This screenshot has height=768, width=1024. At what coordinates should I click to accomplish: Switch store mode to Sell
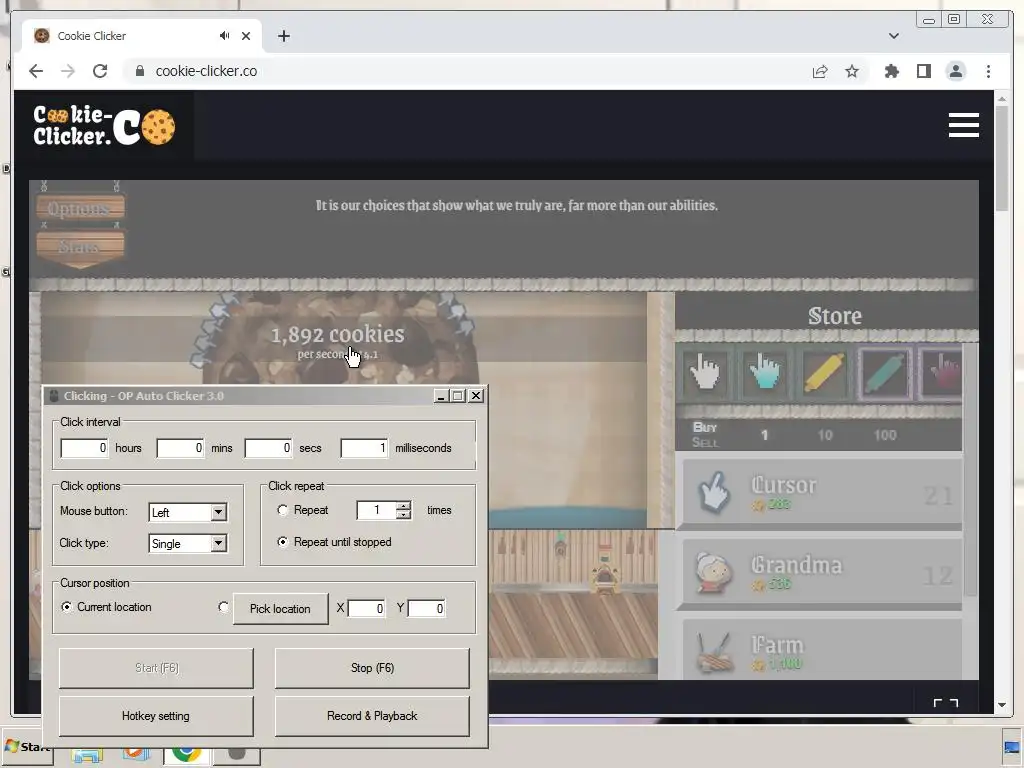point(705,443)
